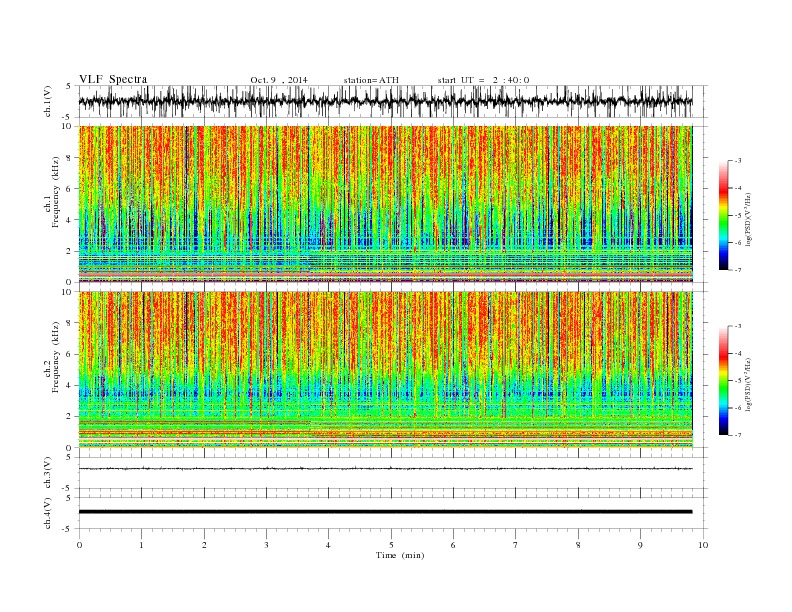Click the time axis tick label '10'
Screen dimensions: 792x612
(703, 545)
